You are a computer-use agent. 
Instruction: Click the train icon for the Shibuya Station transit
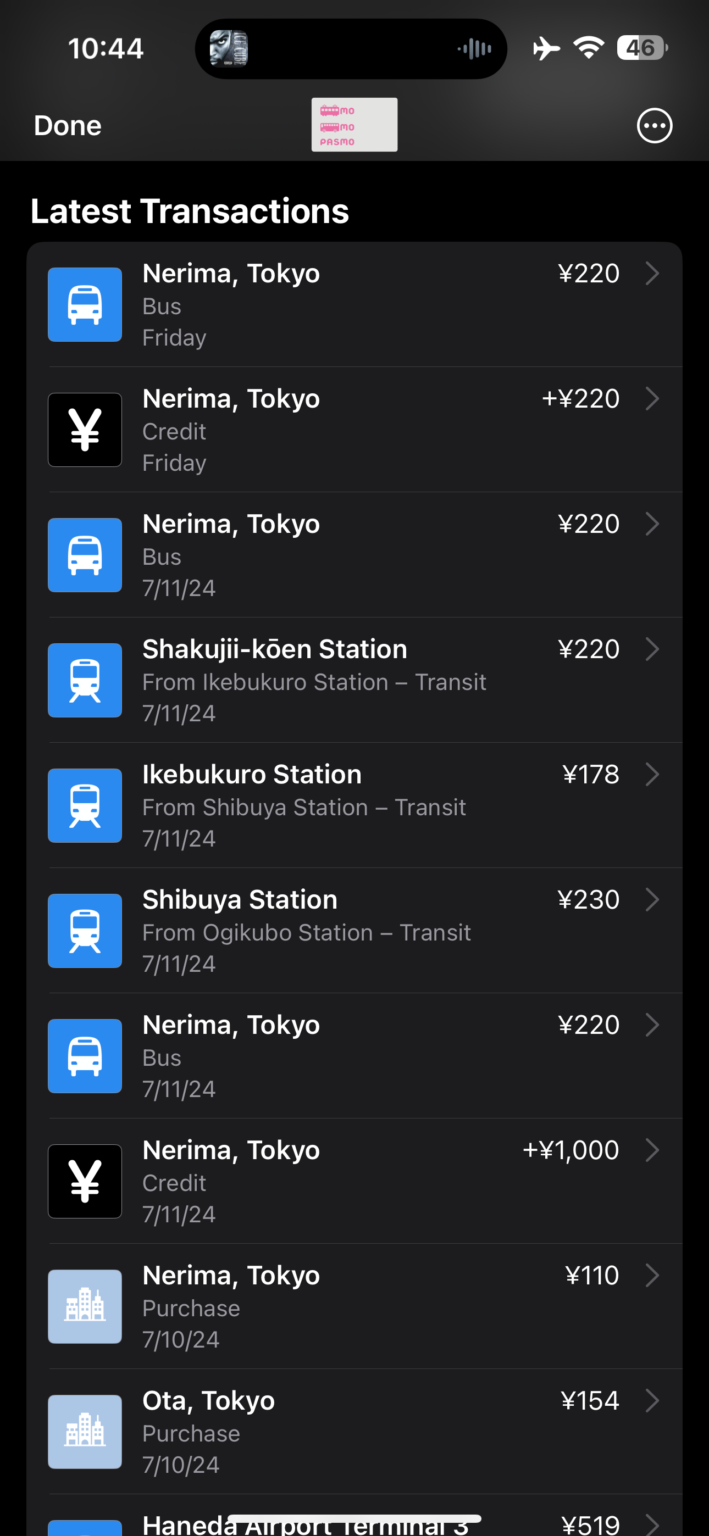pyautogui.click(x=85, y=930)
